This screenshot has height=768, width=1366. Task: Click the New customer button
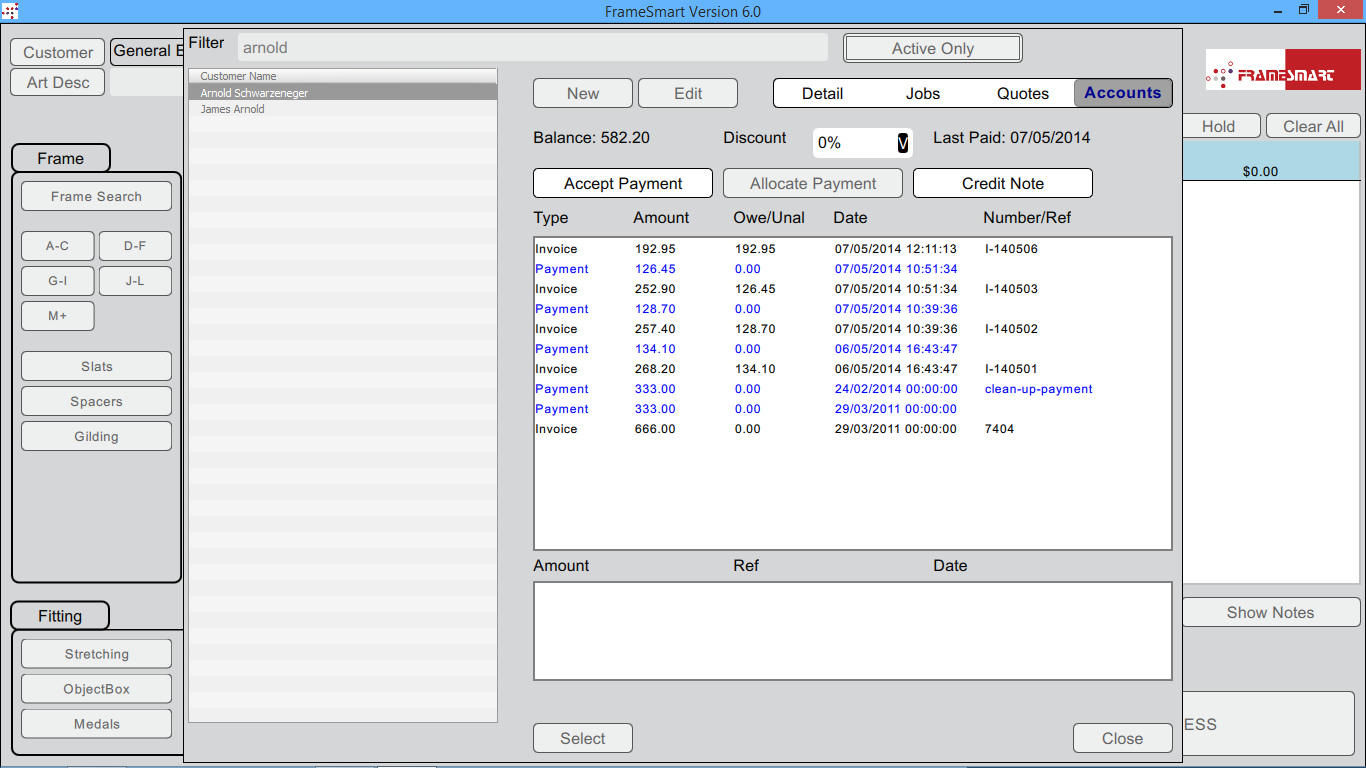click(582, 93)
